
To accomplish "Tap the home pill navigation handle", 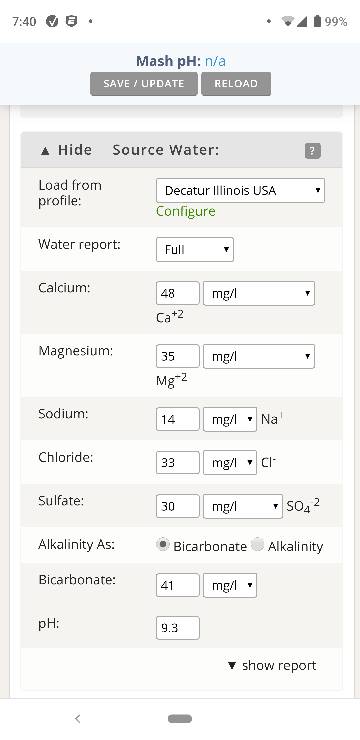I will (x=180, y=719).
